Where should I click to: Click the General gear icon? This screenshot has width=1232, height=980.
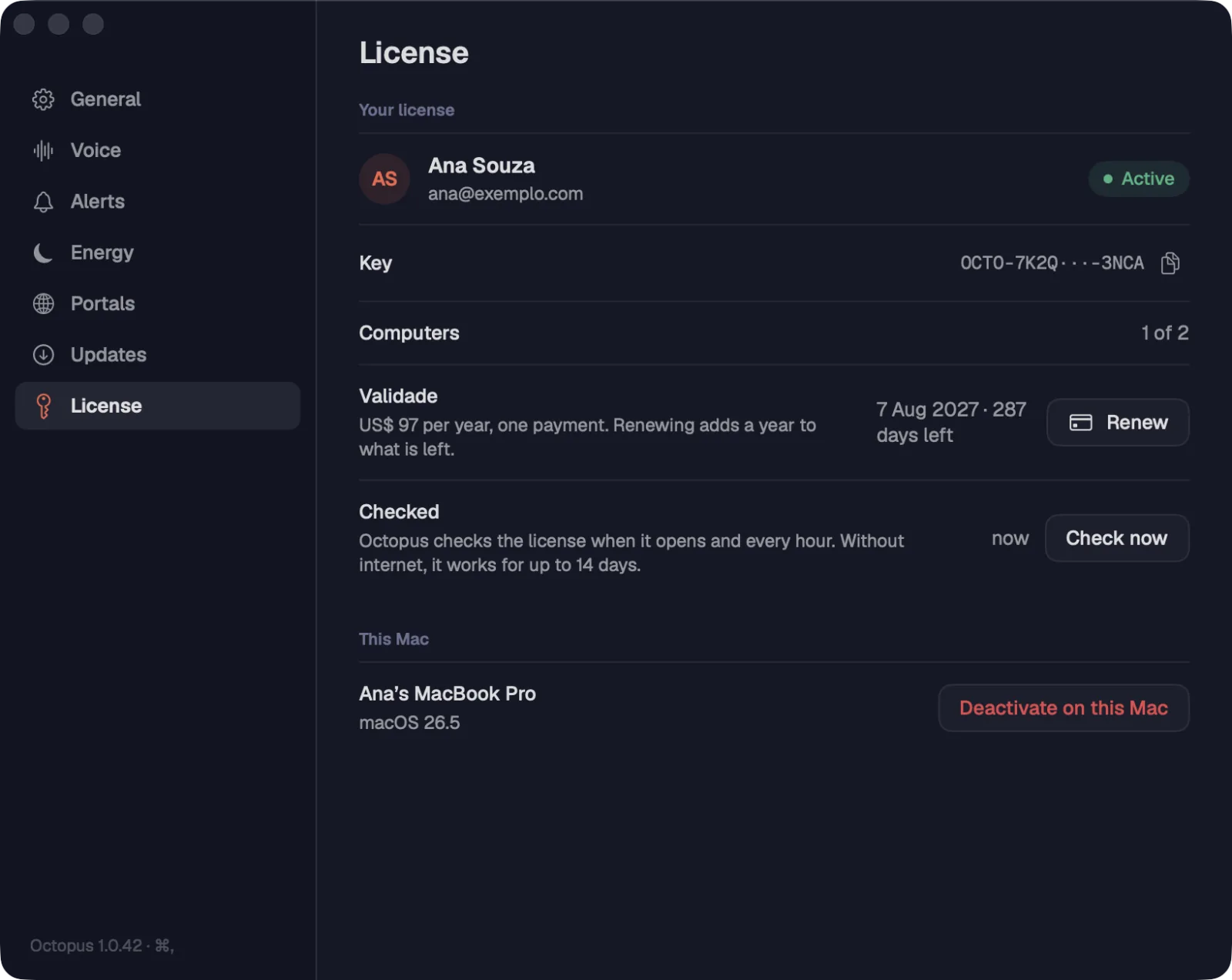click(x=43, y=99)
